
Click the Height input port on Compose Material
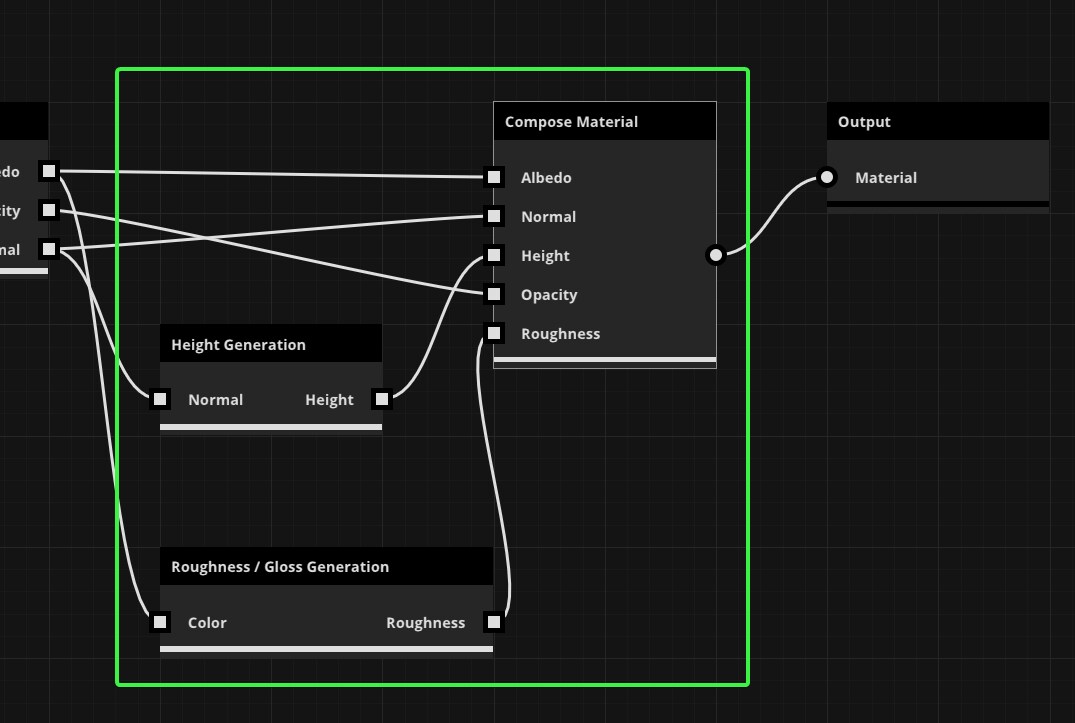coord(494,255)
